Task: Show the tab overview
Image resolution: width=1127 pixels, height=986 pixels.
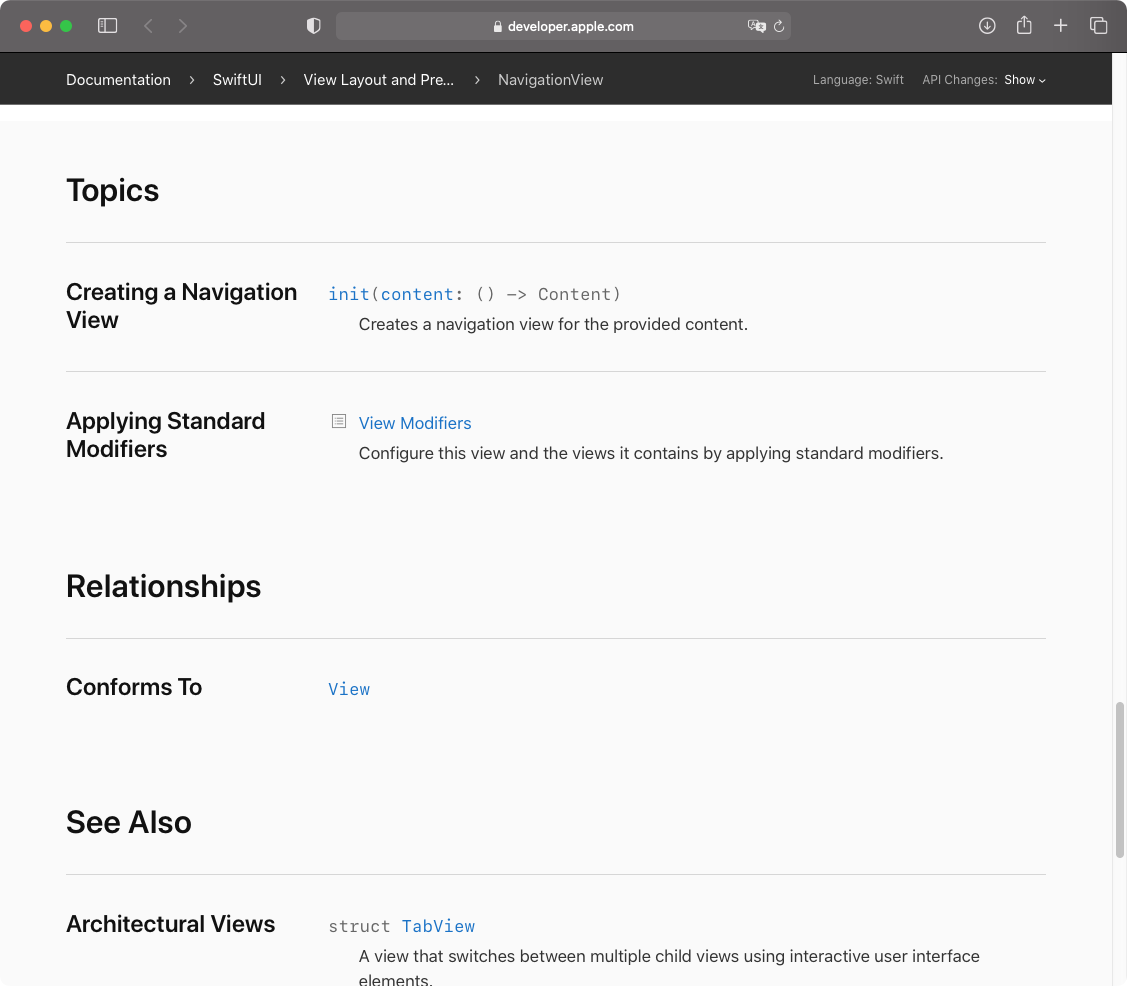Action: 1098,26
